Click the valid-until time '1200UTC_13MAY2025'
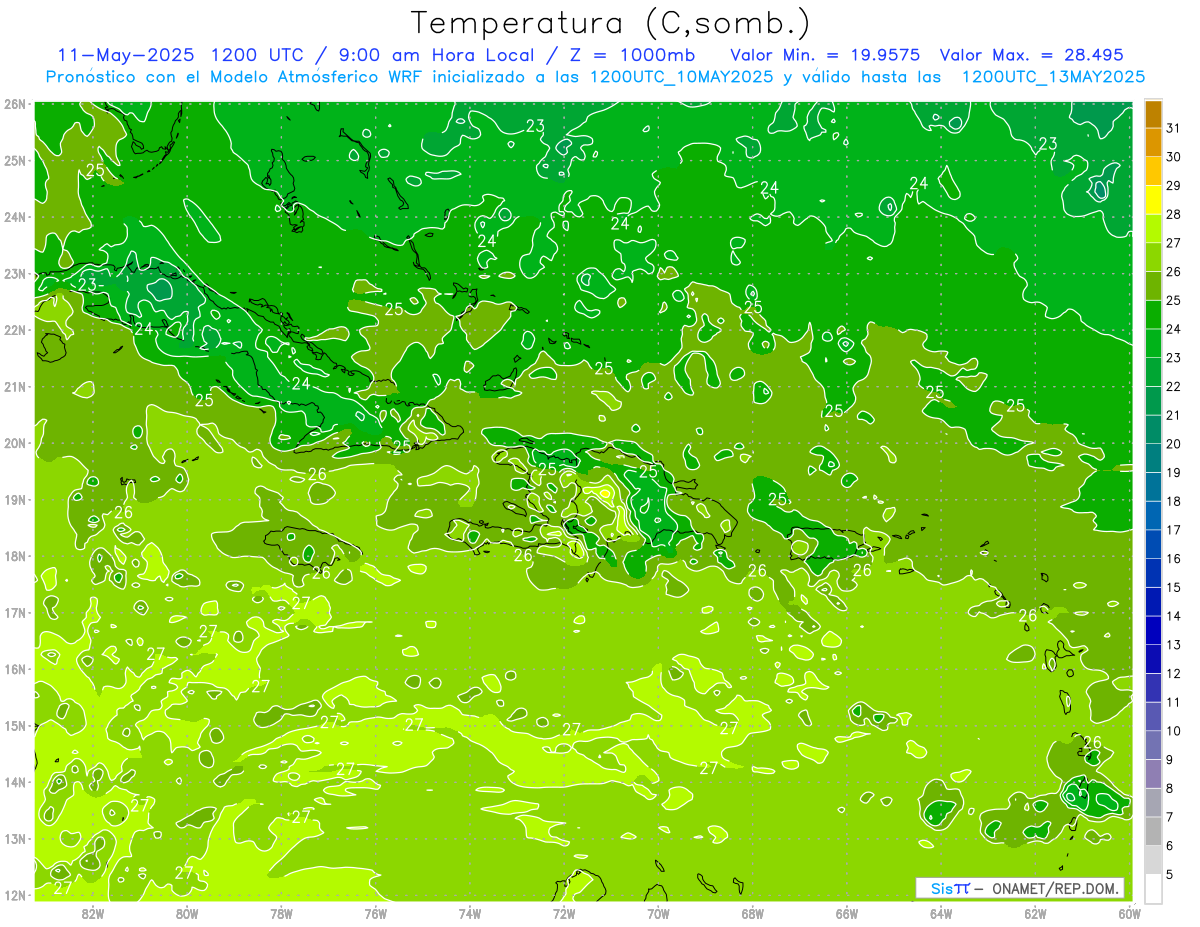 coord(1053,77)
